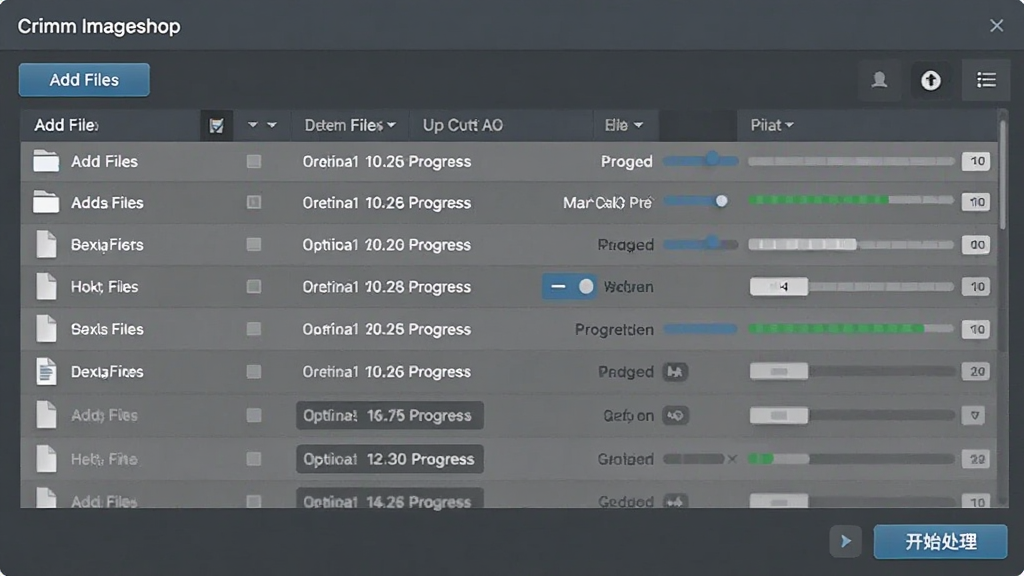
Task: Open the Elie dropdown in header
Action: (623, 125)
